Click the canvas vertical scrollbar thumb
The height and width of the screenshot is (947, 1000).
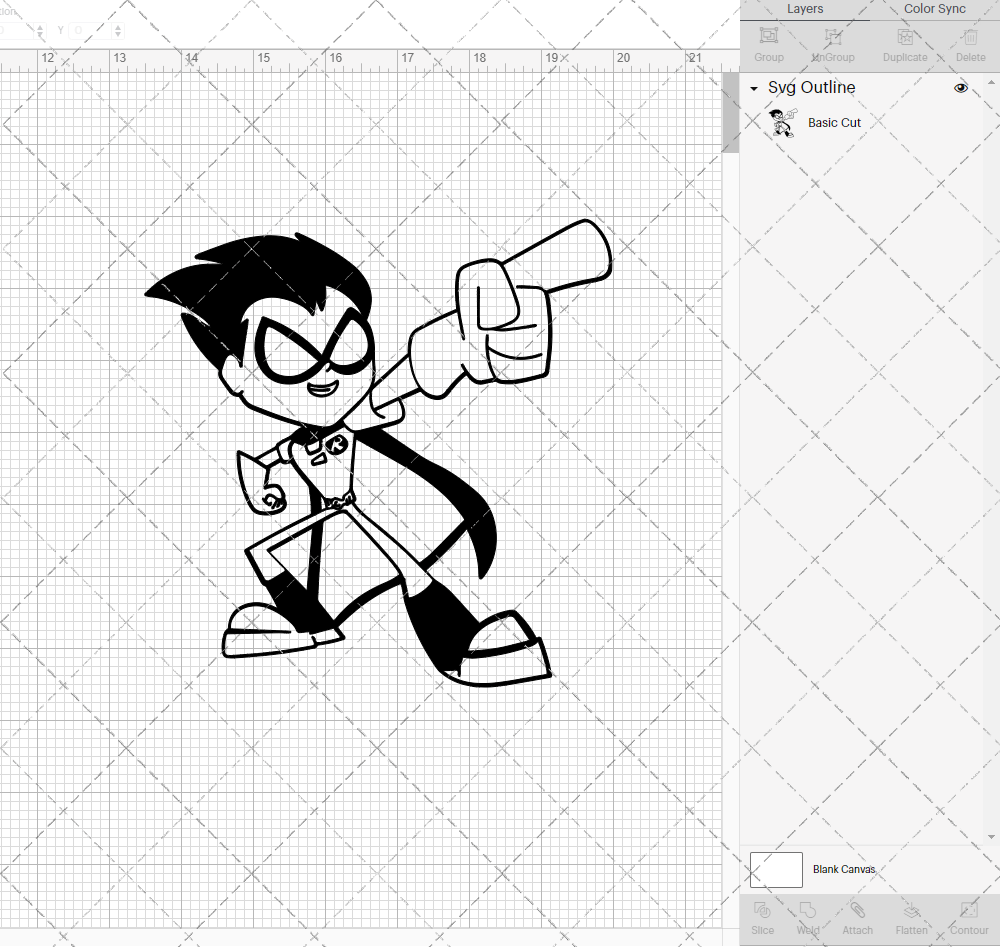point(730,113)
